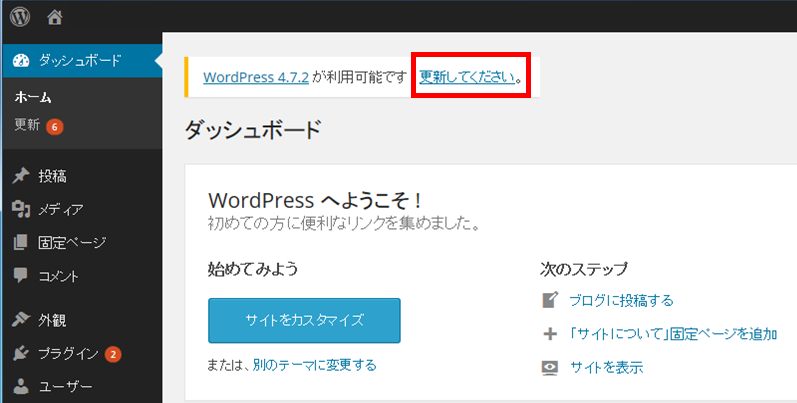Viewport: 797px width, 403px height.
Task: Open the コメント menu
Action: click(x=58, y=276)
